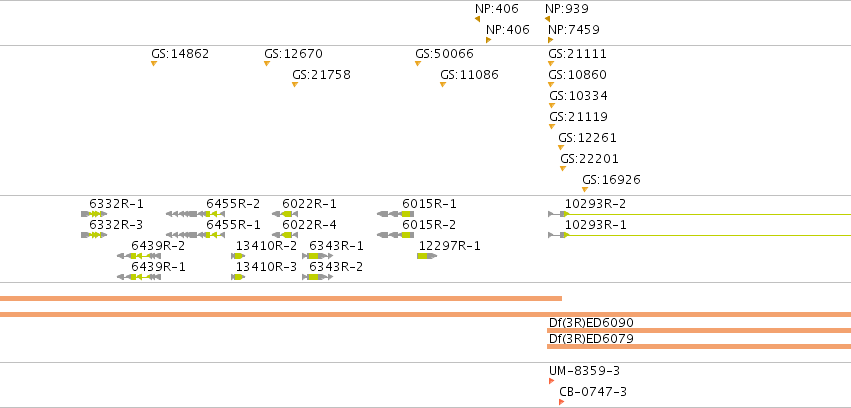The width and height of the screenshot is (851, 408).
Task: Select the 6332R-3 transcript glyph
Action: pyautogui.click(x=94, y=235)
